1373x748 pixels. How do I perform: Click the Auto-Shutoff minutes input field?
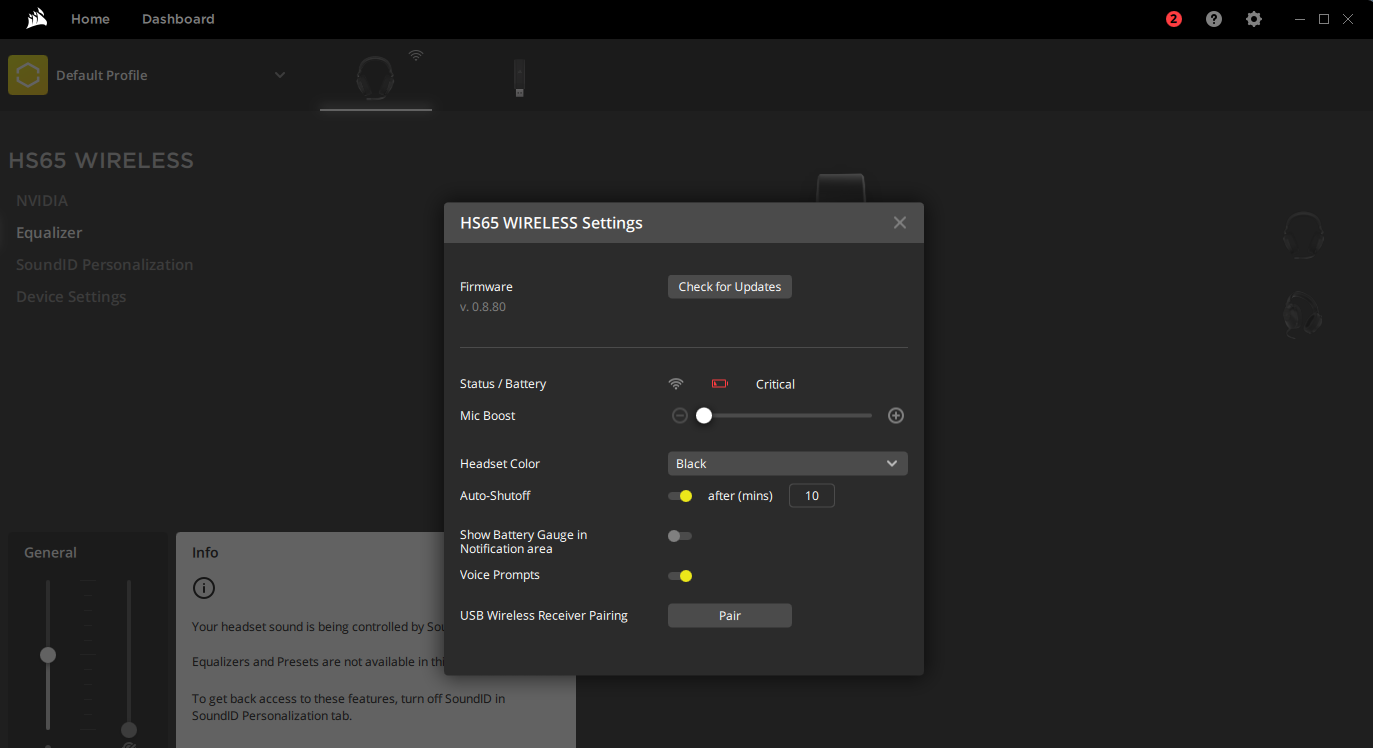tap(812, 496)
